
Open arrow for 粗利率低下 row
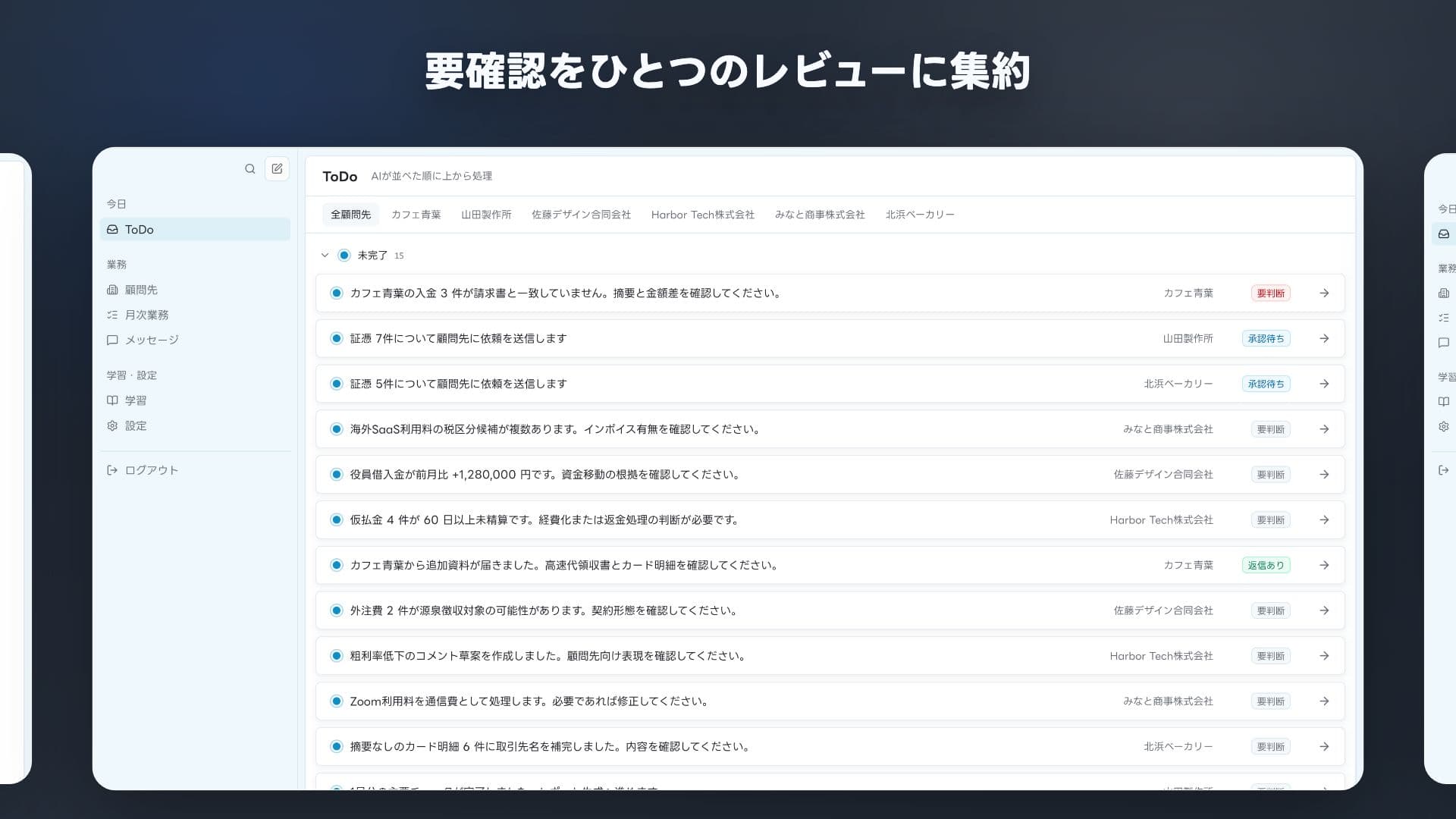coord(1324,656)
